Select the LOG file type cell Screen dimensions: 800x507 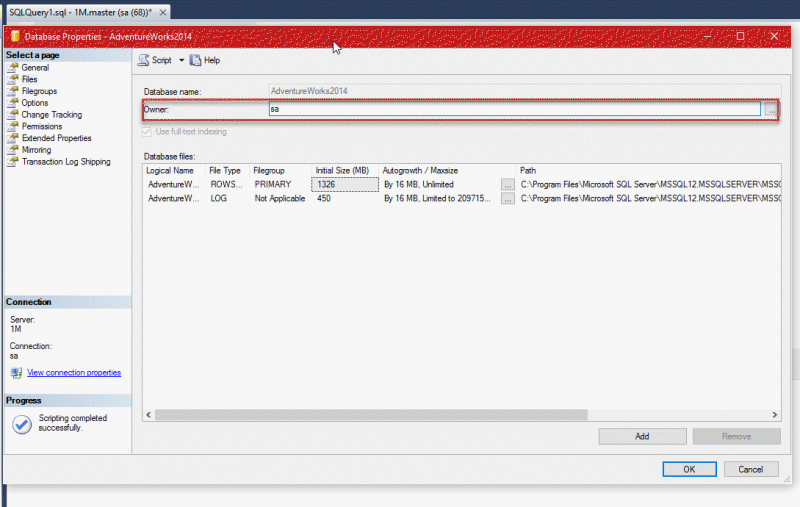pos(228,198)
